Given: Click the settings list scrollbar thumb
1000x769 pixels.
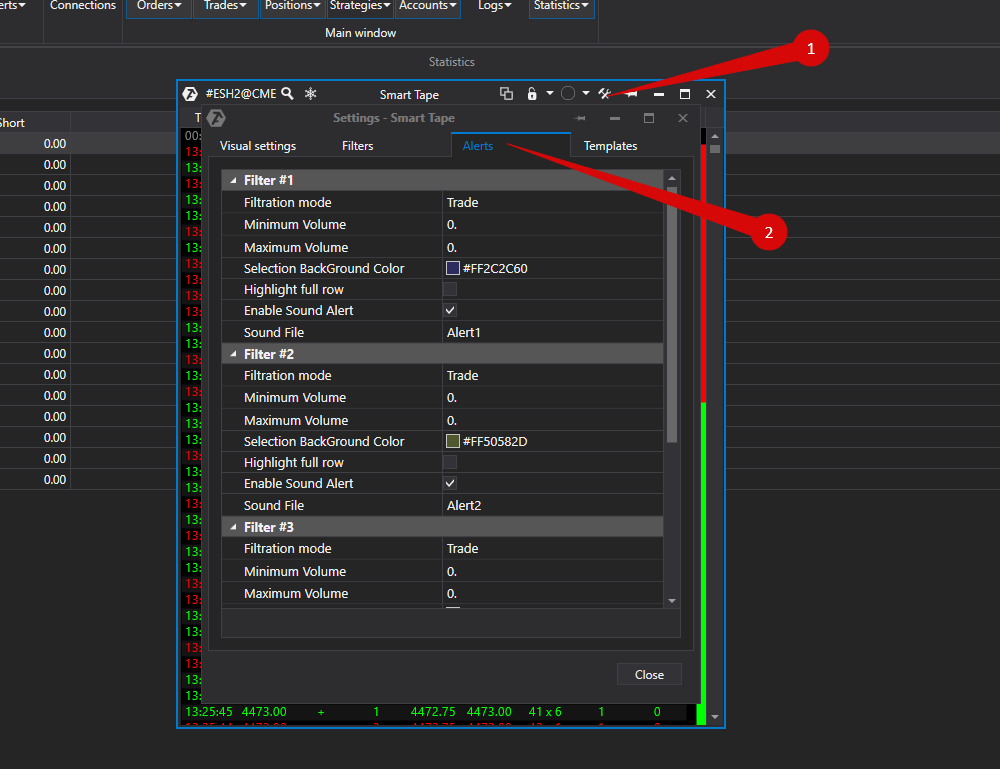Looking at the screenshot, I should (672, 314).
